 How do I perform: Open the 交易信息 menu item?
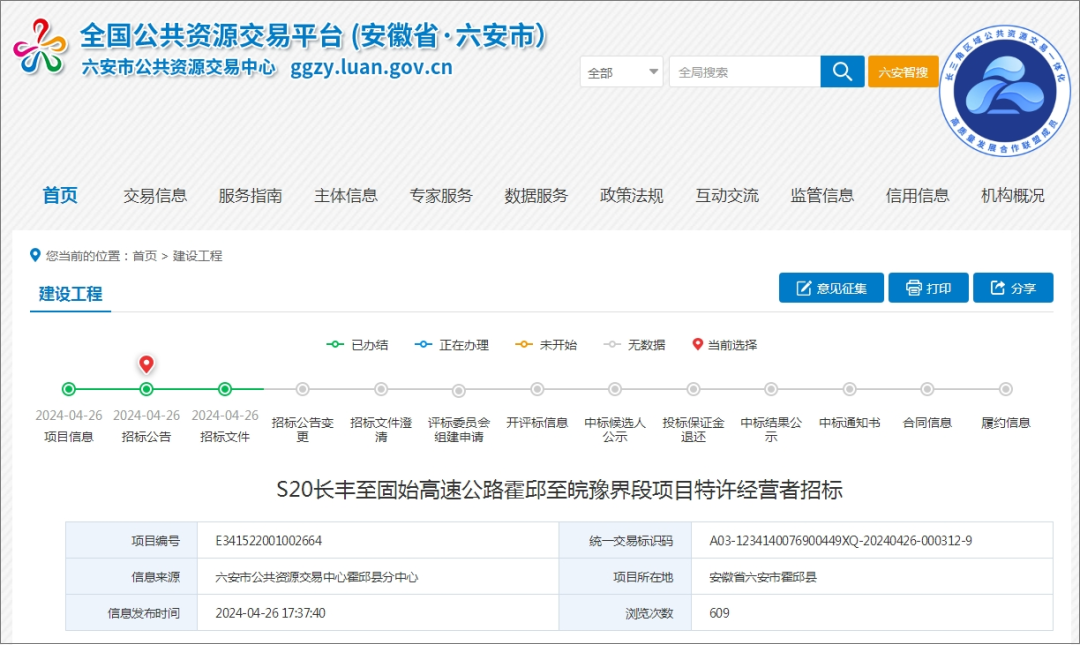(155, 196)
